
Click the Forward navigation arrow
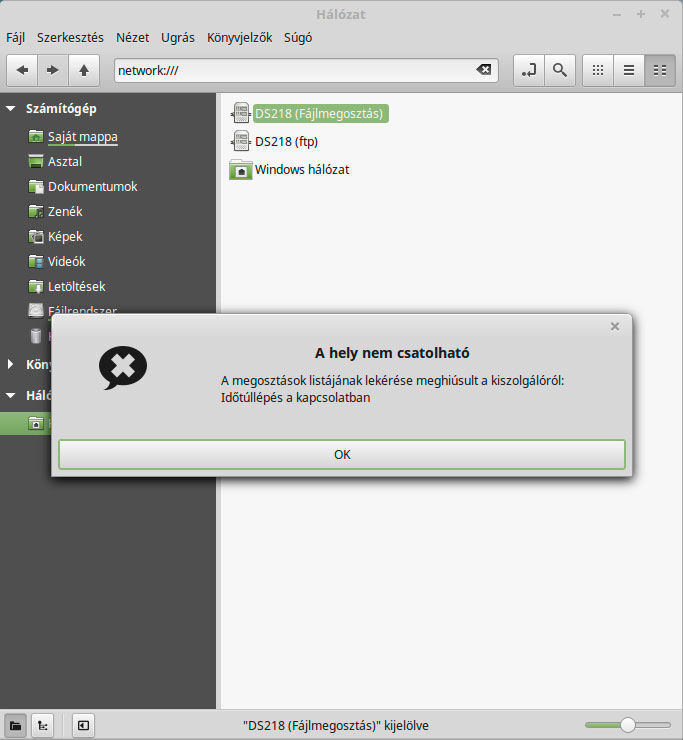click(x=52, y=70)
